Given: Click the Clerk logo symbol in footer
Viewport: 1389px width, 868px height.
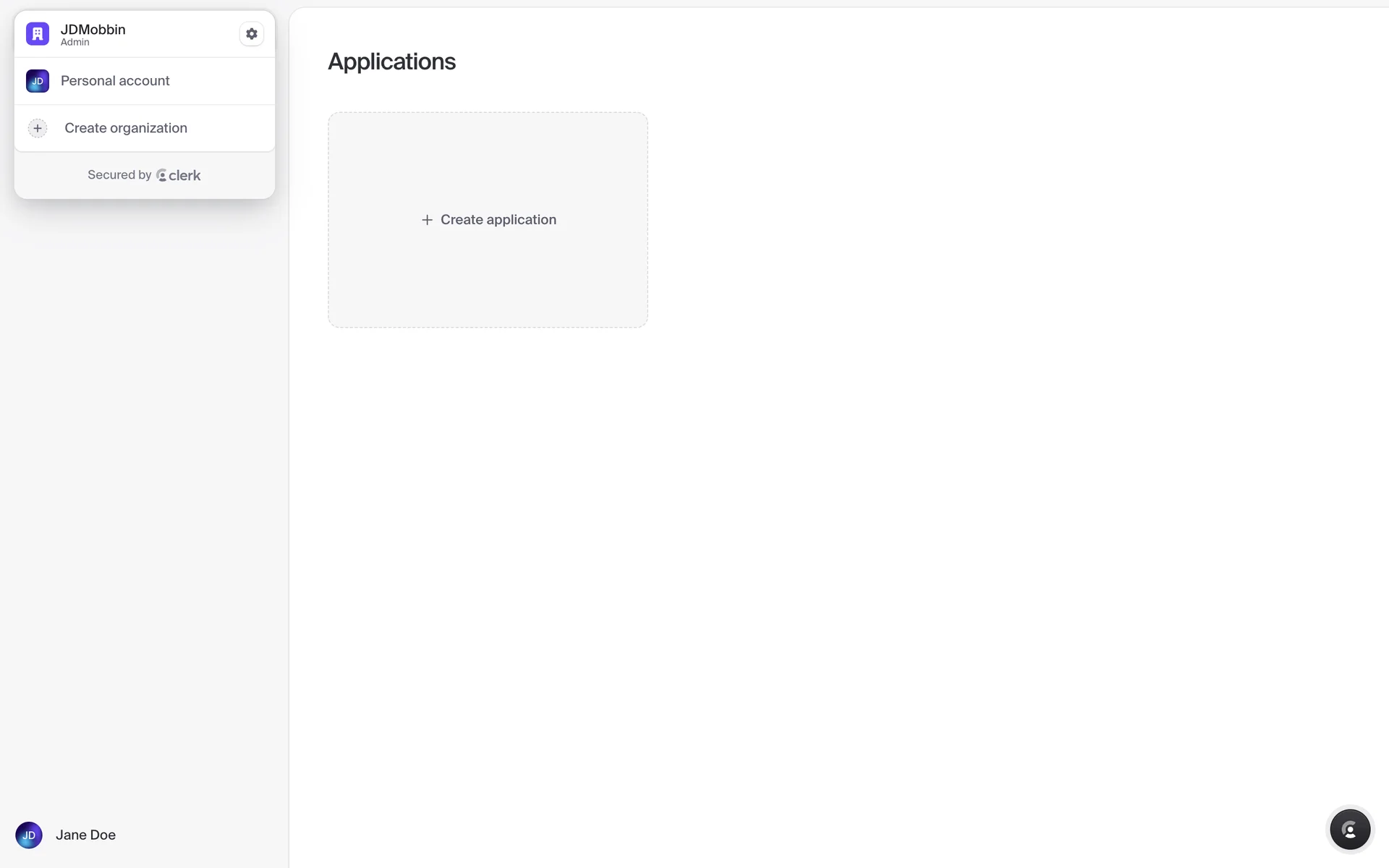Looking at the screenshot, I should point(161,175).
